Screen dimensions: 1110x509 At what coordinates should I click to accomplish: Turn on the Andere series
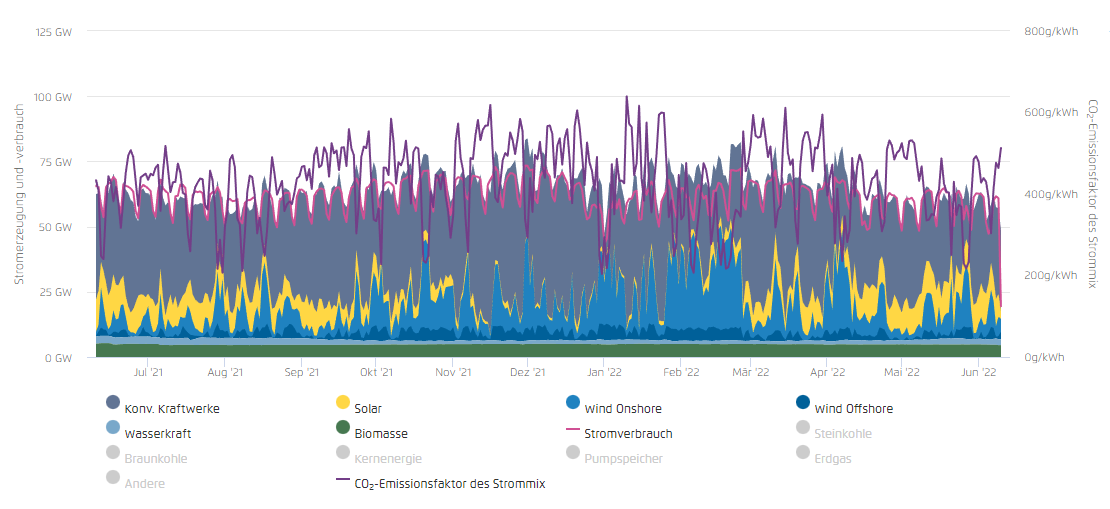[x=145, y=484]
